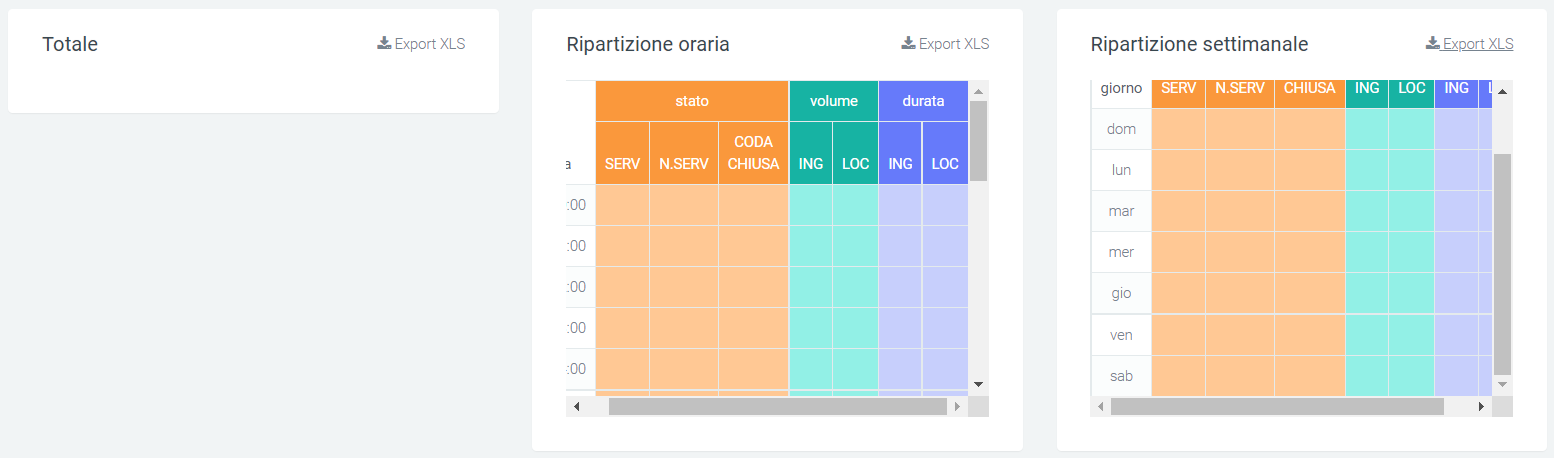Click the download icon in the Ripartizione settimanale header
Image resolution: width=1554 pixels, height=458 pixels.
point(1432,43)
